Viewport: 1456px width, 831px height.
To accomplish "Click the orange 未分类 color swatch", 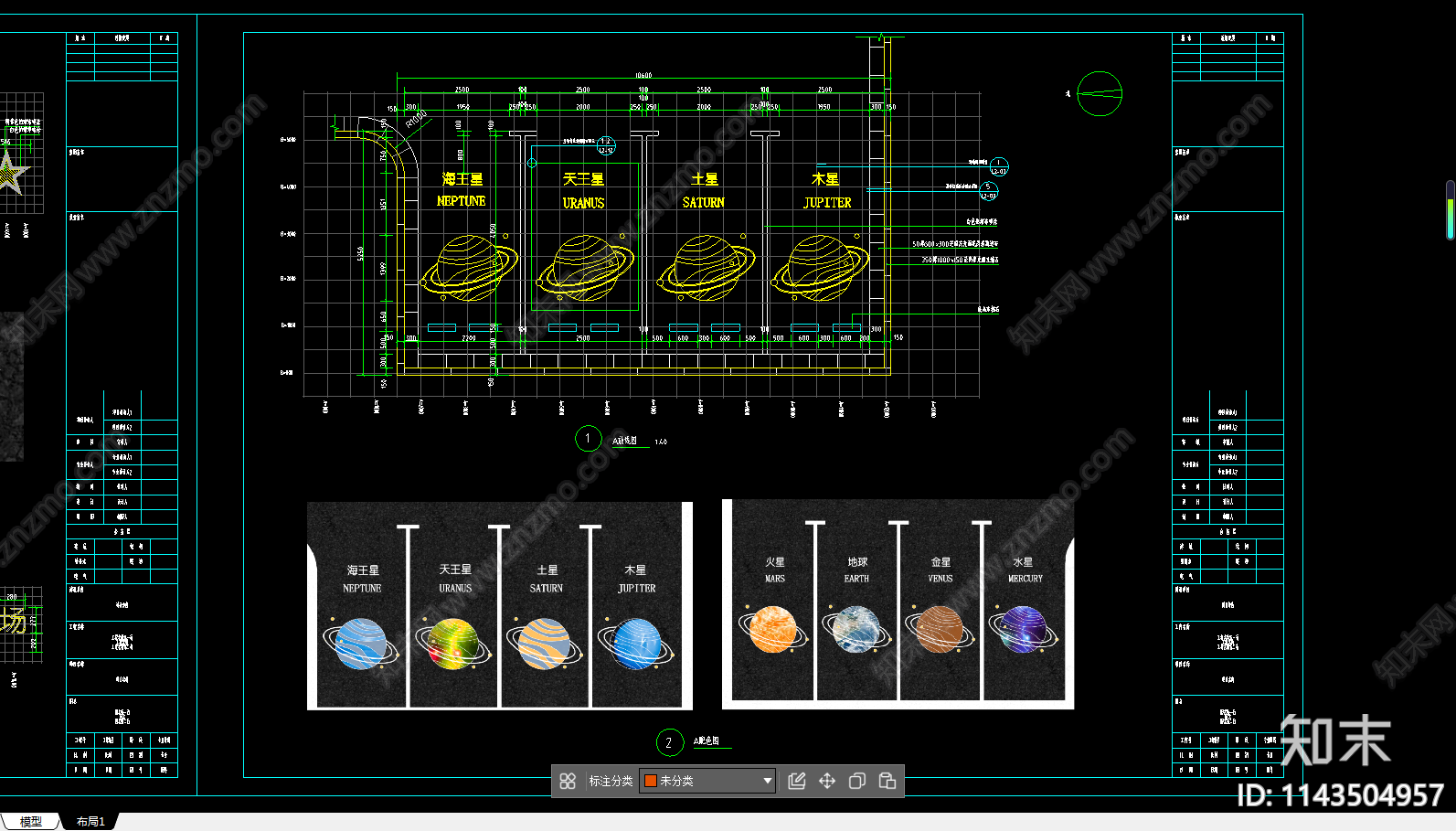I will (x=651, y=781).
